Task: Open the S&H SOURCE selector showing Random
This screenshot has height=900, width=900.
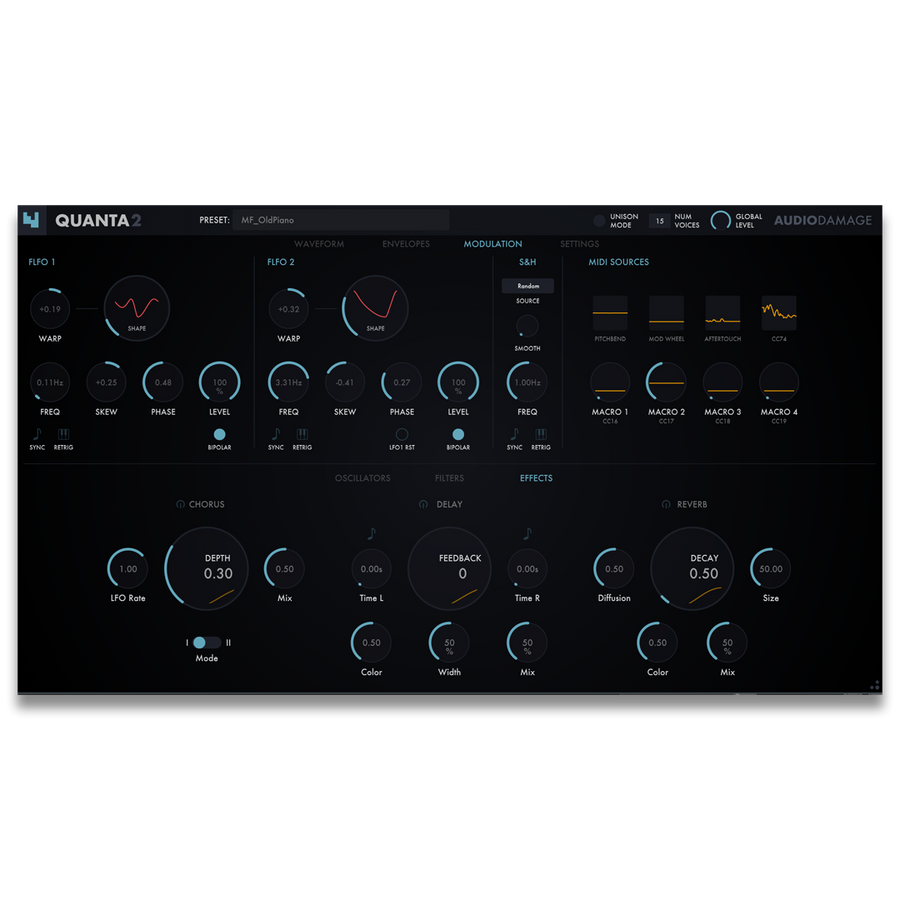Action: (528, 285)
